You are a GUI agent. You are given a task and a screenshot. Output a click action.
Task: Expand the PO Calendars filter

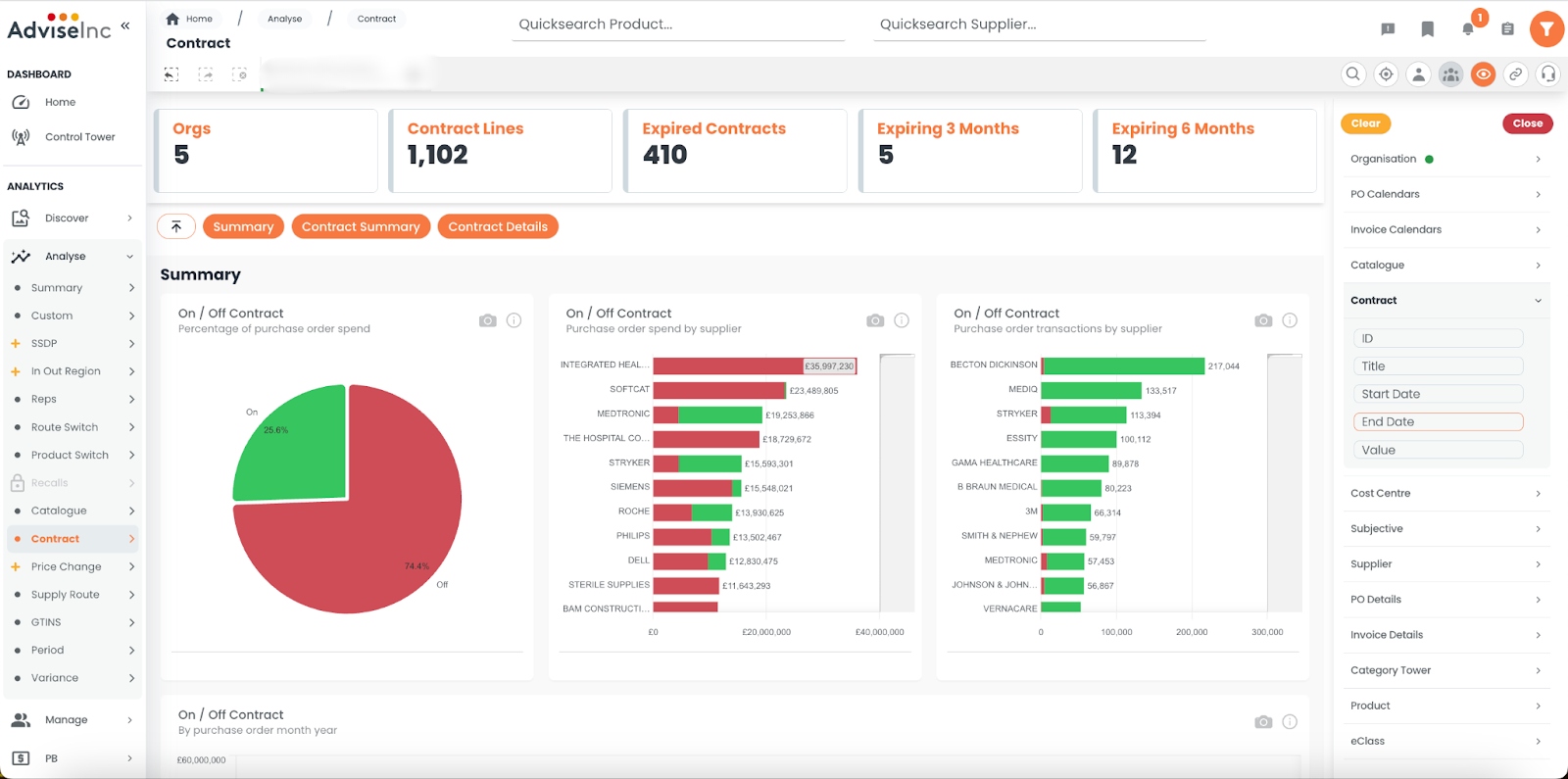click(x=1445, y=194)
